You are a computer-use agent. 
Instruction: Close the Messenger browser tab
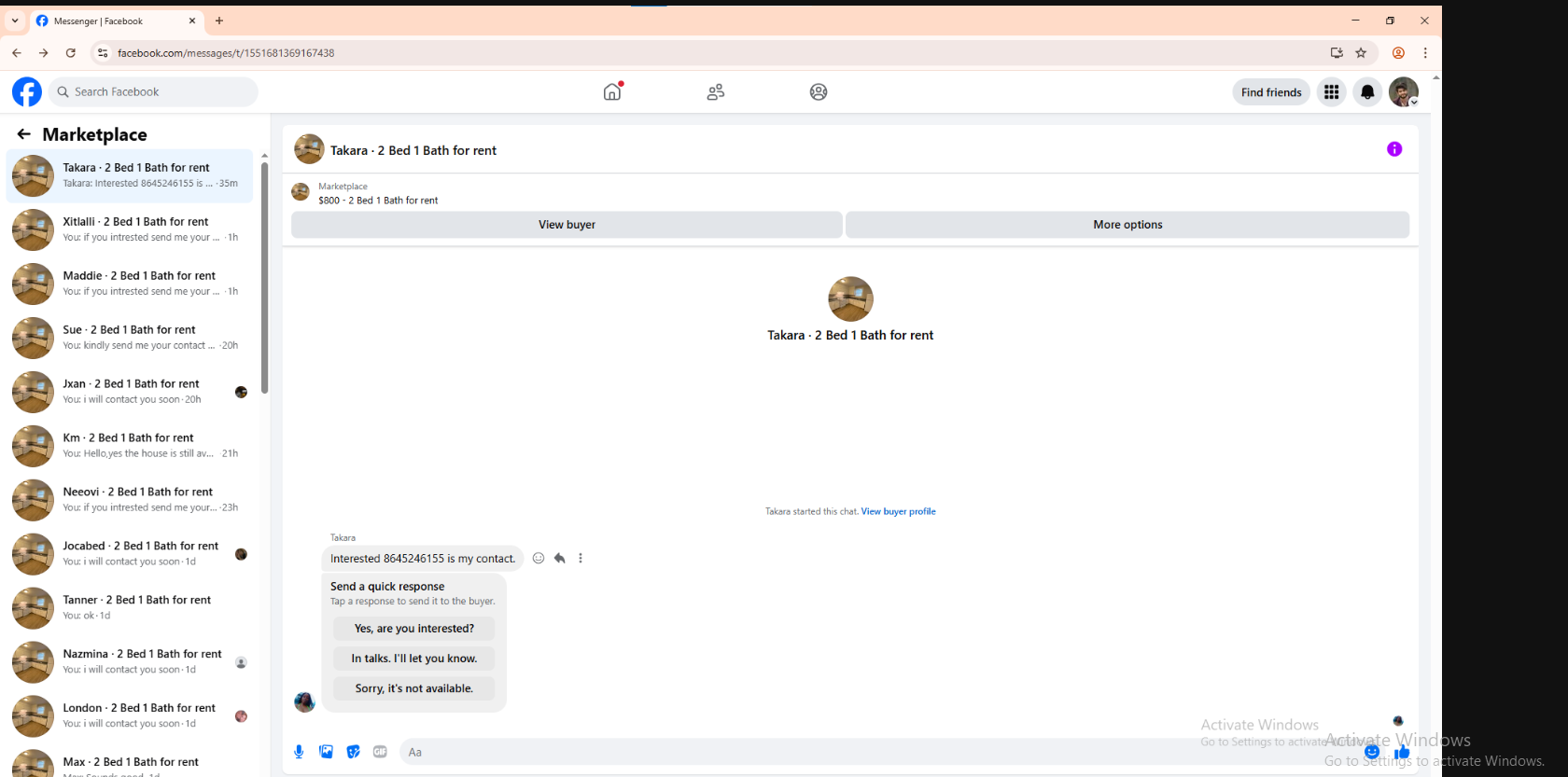point(192,21)
